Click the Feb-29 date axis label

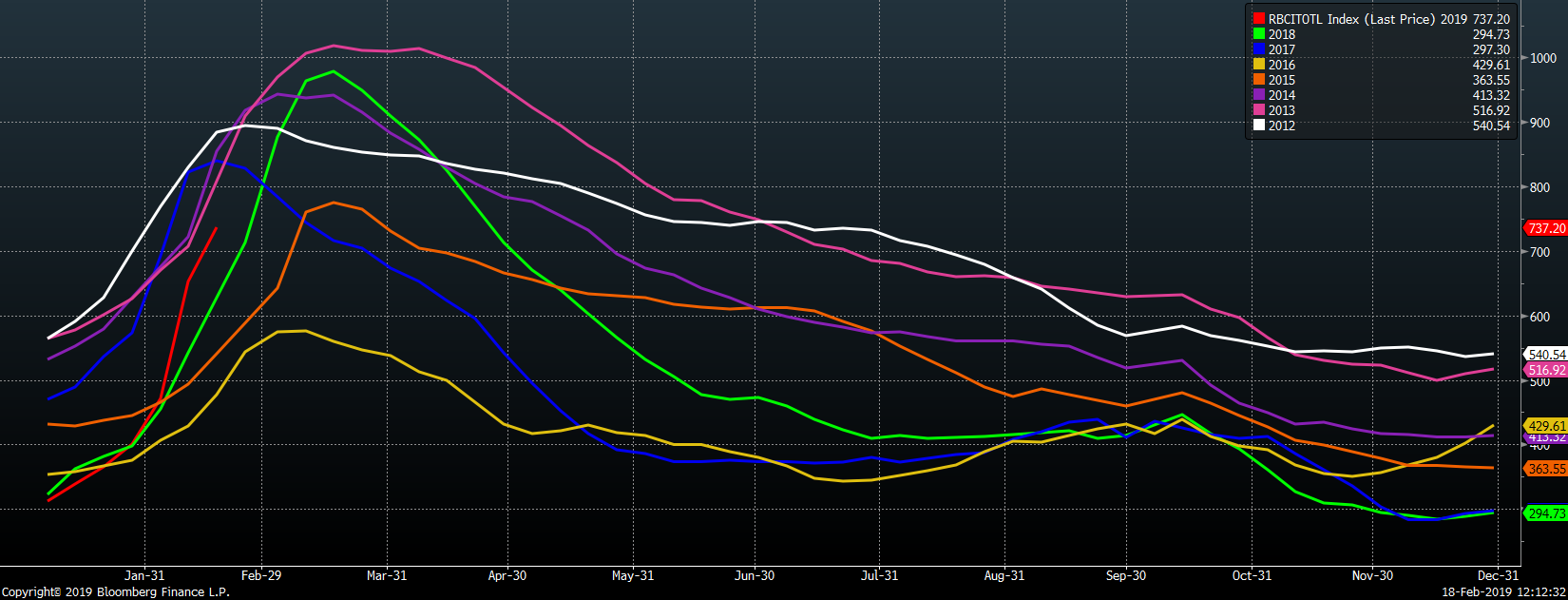click(261, 575)
